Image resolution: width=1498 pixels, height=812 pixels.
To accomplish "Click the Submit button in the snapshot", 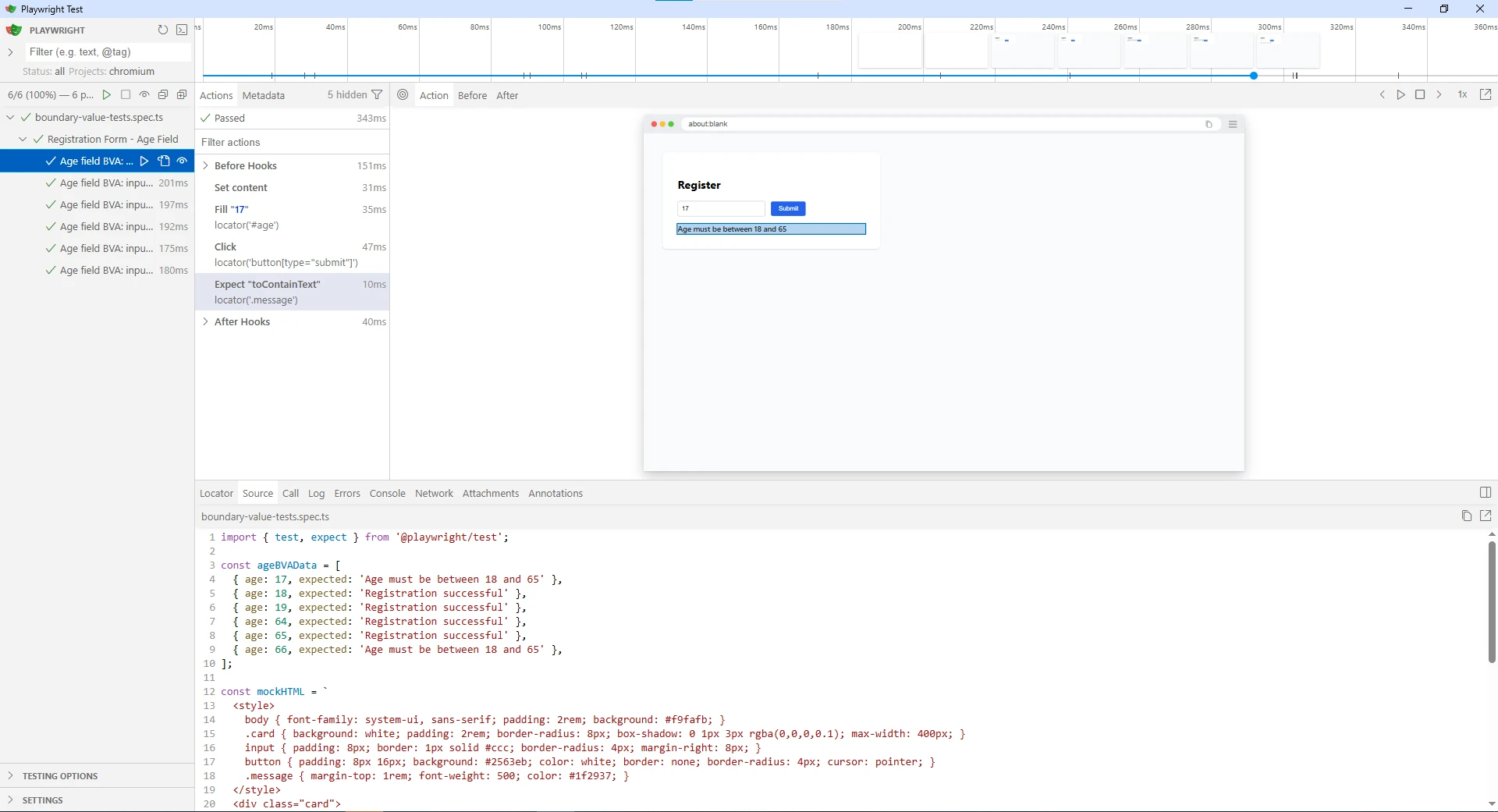I will 788,208.
